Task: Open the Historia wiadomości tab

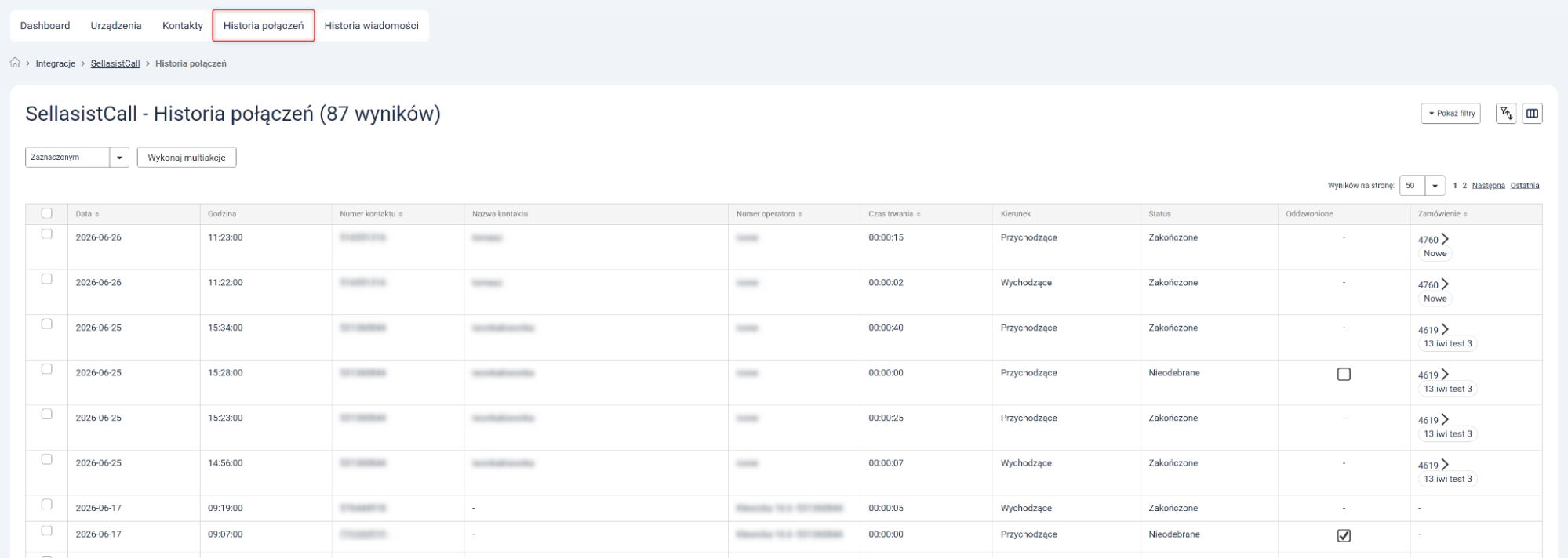Action: (x=372, y=26)
